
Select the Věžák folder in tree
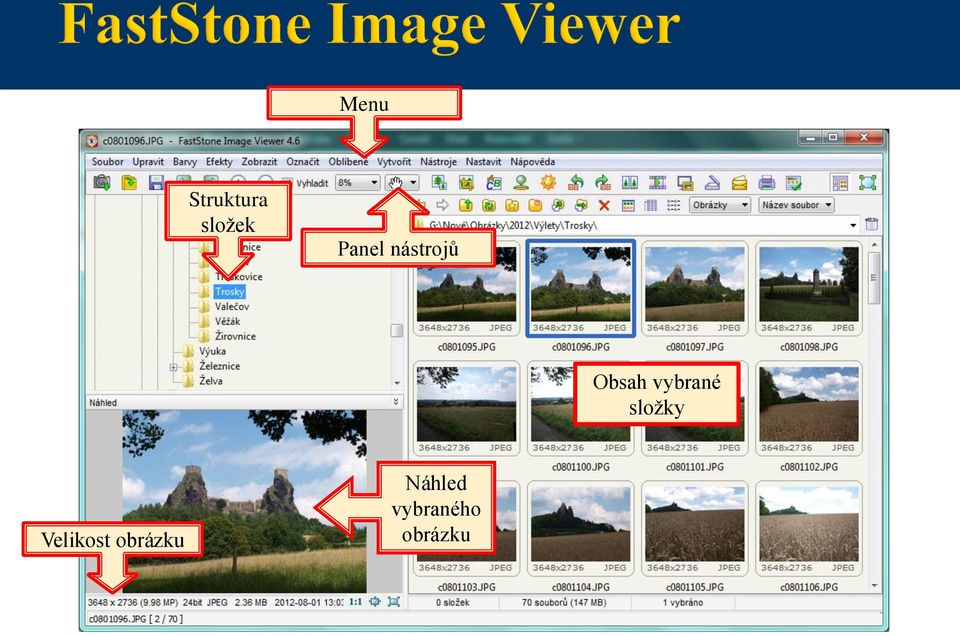227,321
